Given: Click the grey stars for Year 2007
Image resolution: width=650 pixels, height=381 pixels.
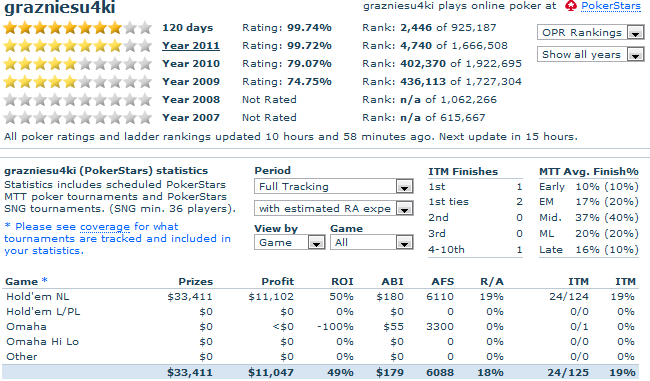Looking at the screenshot, I should (78, 118).
